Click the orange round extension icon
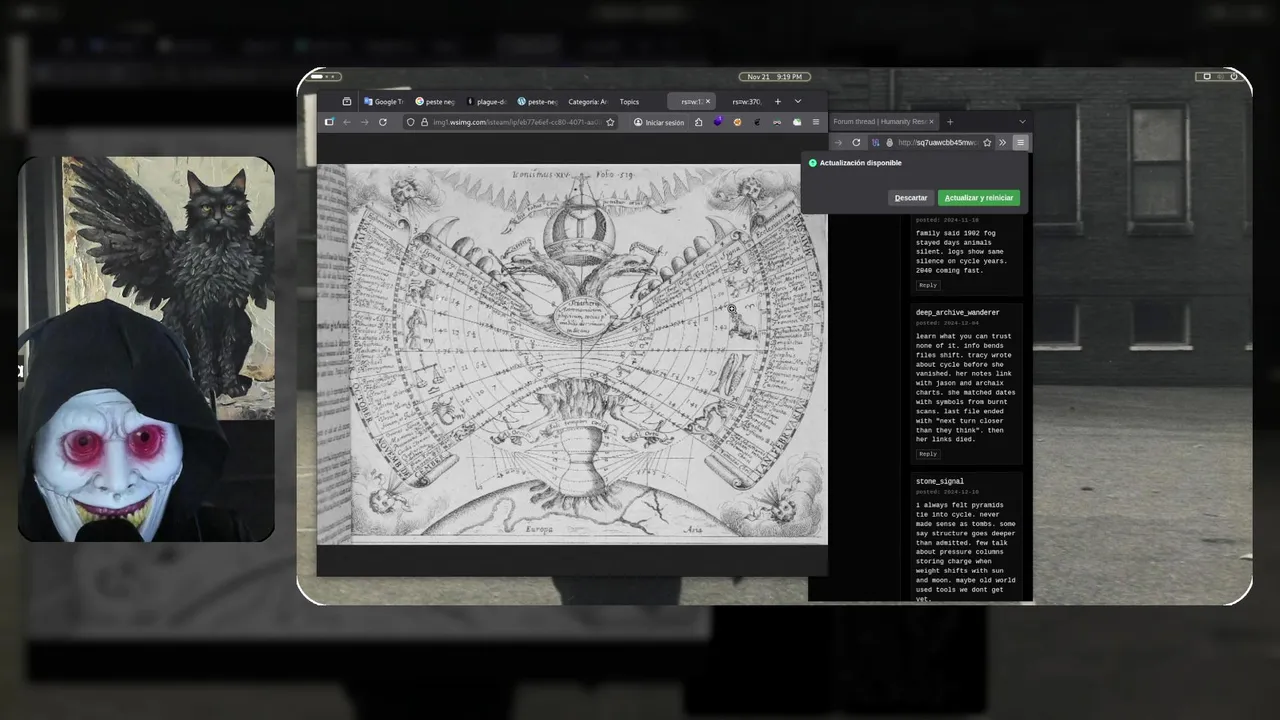The height and width of the screenshot is (720, 1280). [x=737, y=122]
